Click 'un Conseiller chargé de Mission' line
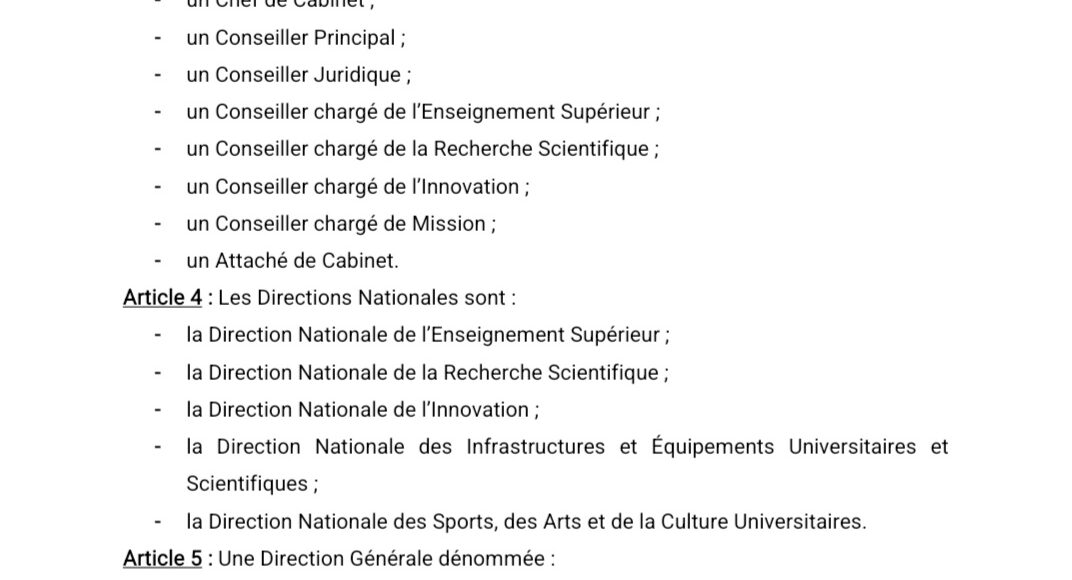The width and height of the screenshot is (1072, 580). [341, 223]
